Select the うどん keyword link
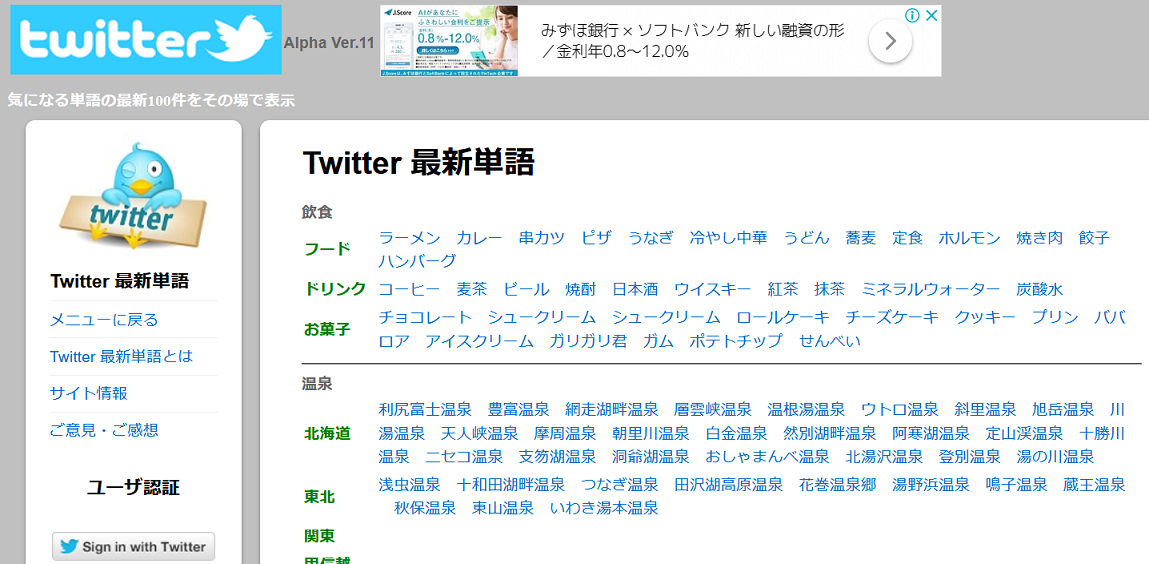The image size is (1149, 564). pos(807,237)
